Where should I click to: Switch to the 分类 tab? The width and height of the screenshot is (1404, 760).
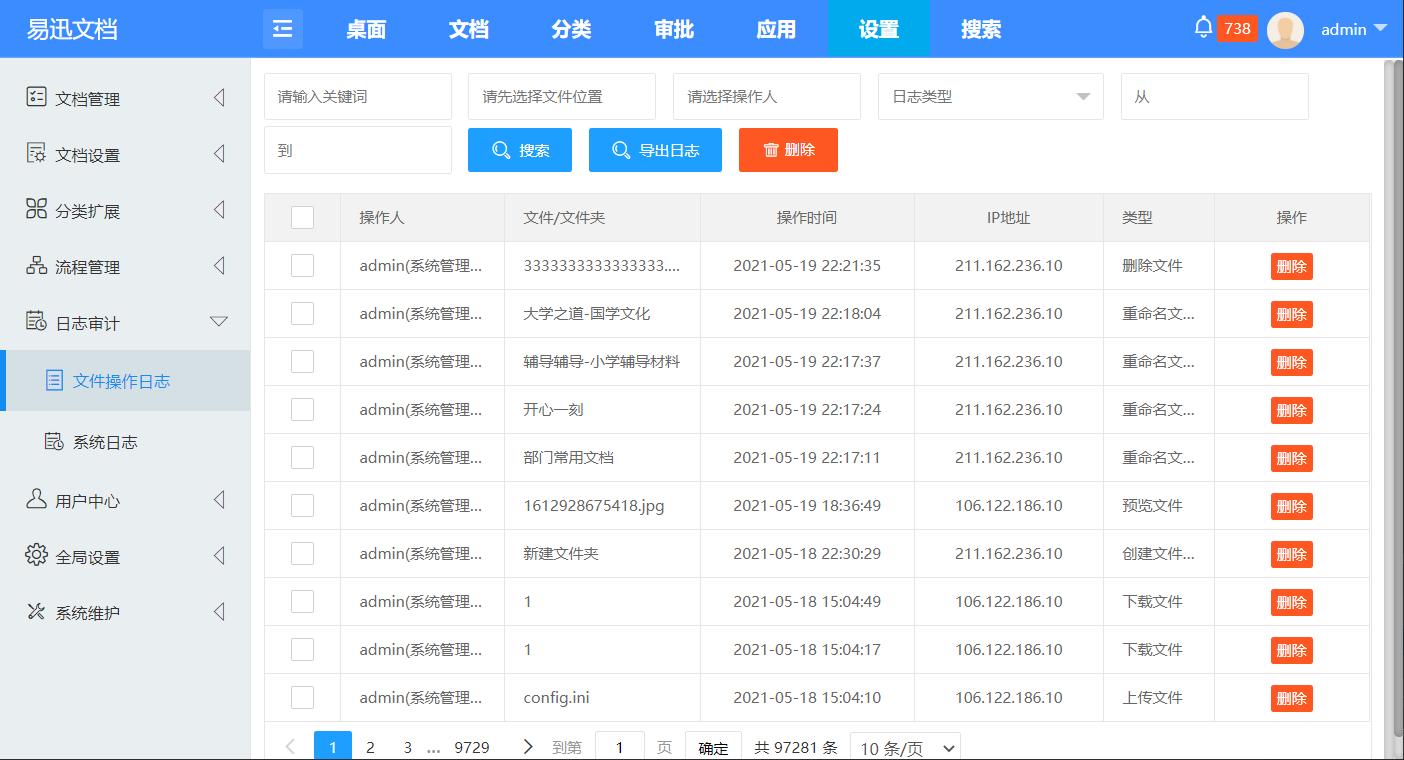(571, 29)
